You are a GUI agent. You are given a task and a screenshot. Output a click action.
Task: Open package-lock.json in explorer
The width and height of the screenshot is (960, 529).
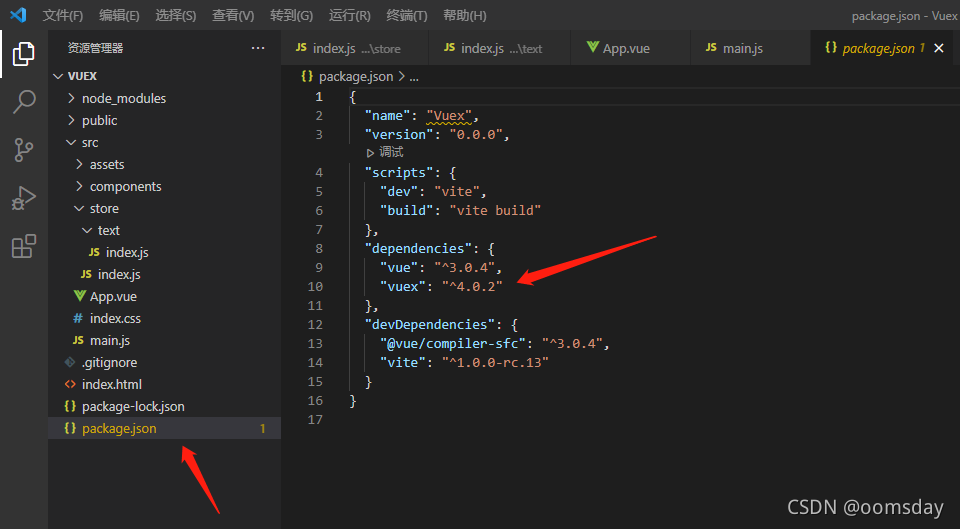(164, 407)
